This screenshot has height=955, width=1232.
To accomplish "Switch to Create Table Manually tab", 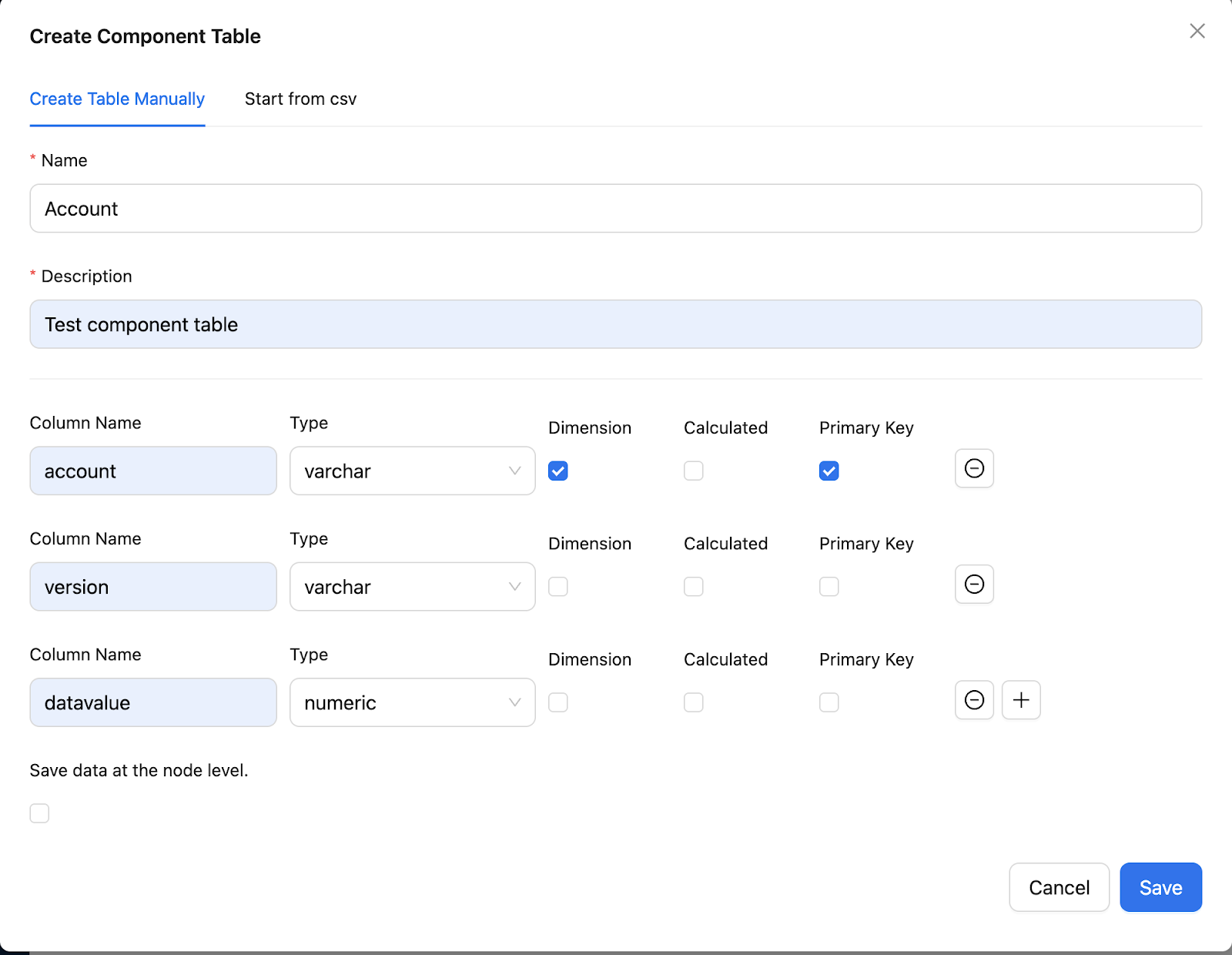I will 117,99.
